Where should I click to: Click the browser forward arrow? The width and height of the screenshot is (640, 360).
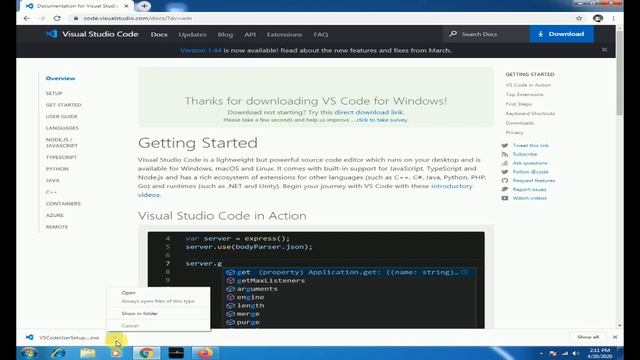(x=42, y=18)
